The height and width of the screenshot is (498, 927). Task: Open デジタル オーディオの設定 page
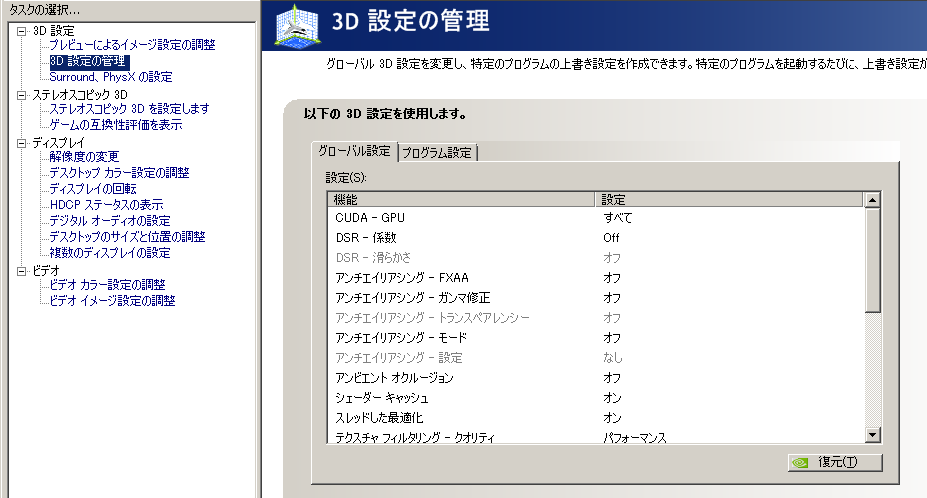pos(110,221)
